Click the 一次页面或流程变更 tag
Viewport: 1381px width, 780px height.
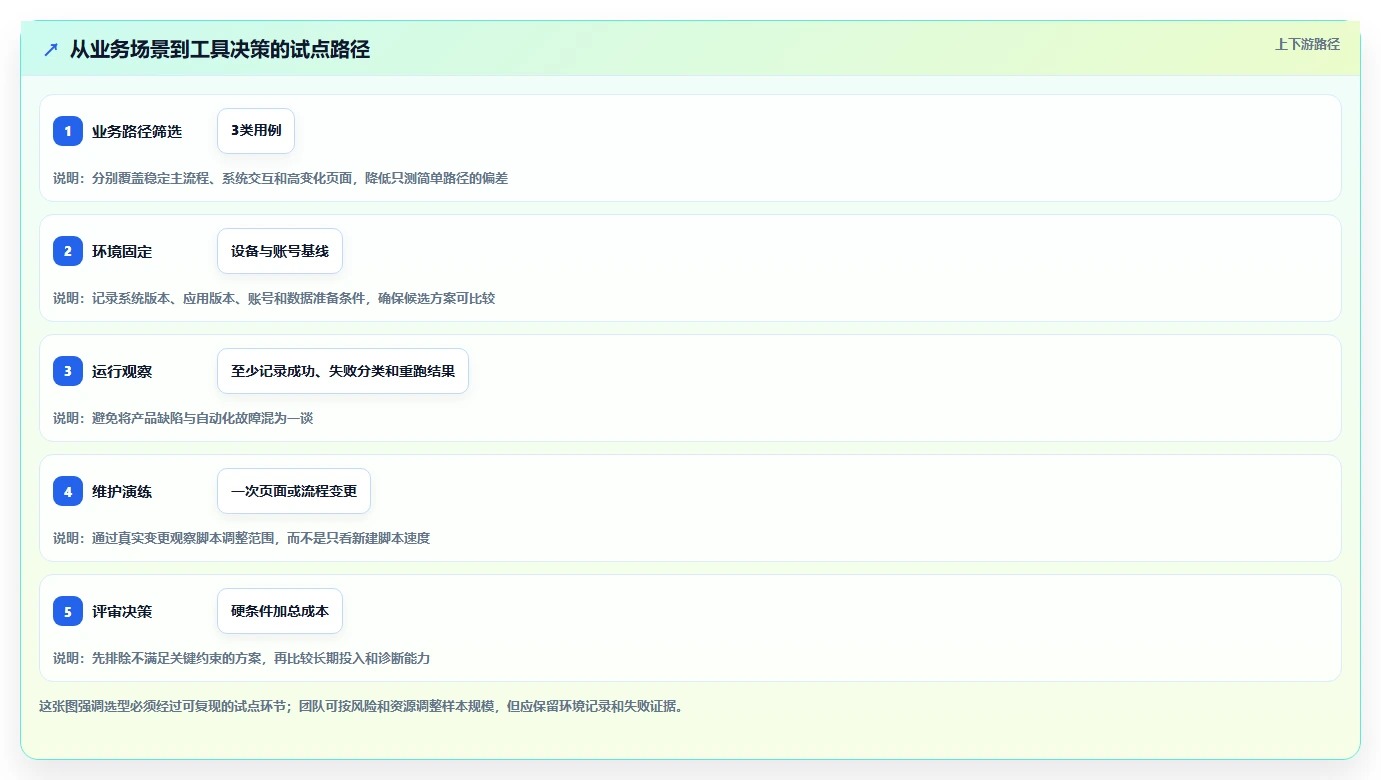click(x=294, y=491)
